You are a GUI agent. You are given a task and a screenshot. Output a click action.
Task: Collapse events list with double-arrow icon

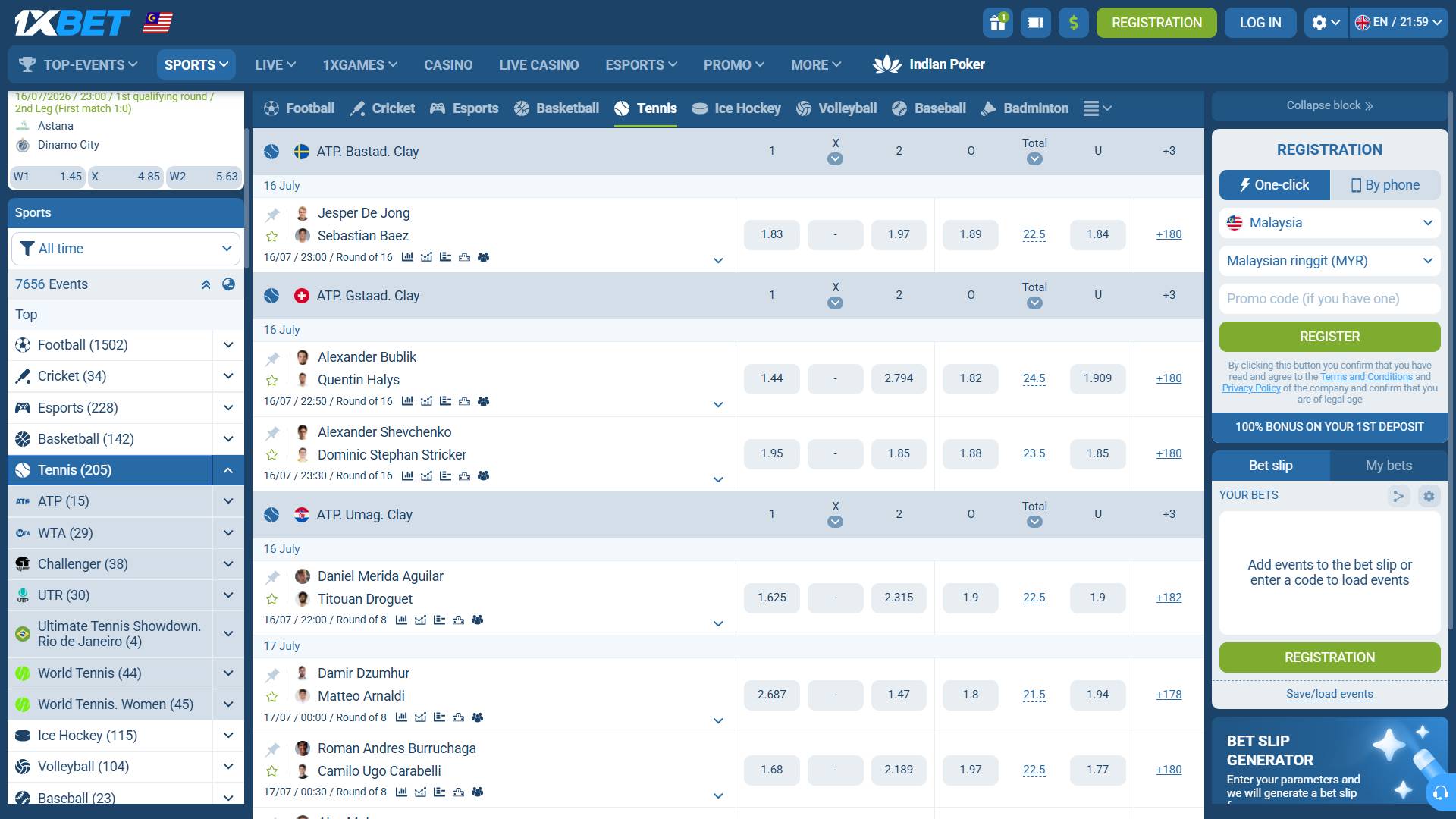click(206, 285)
